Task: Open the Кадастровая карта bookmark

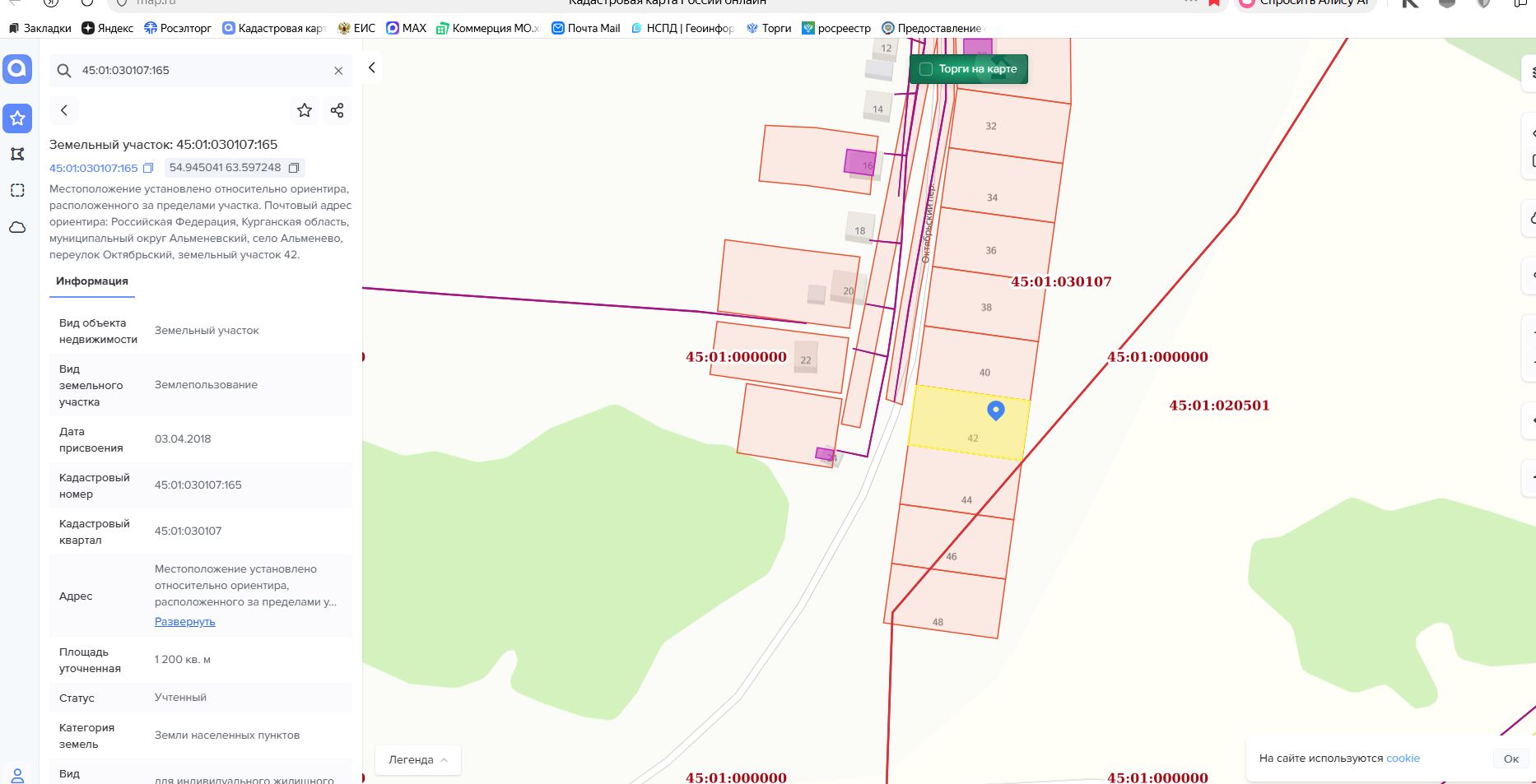Action: (275, 28)
